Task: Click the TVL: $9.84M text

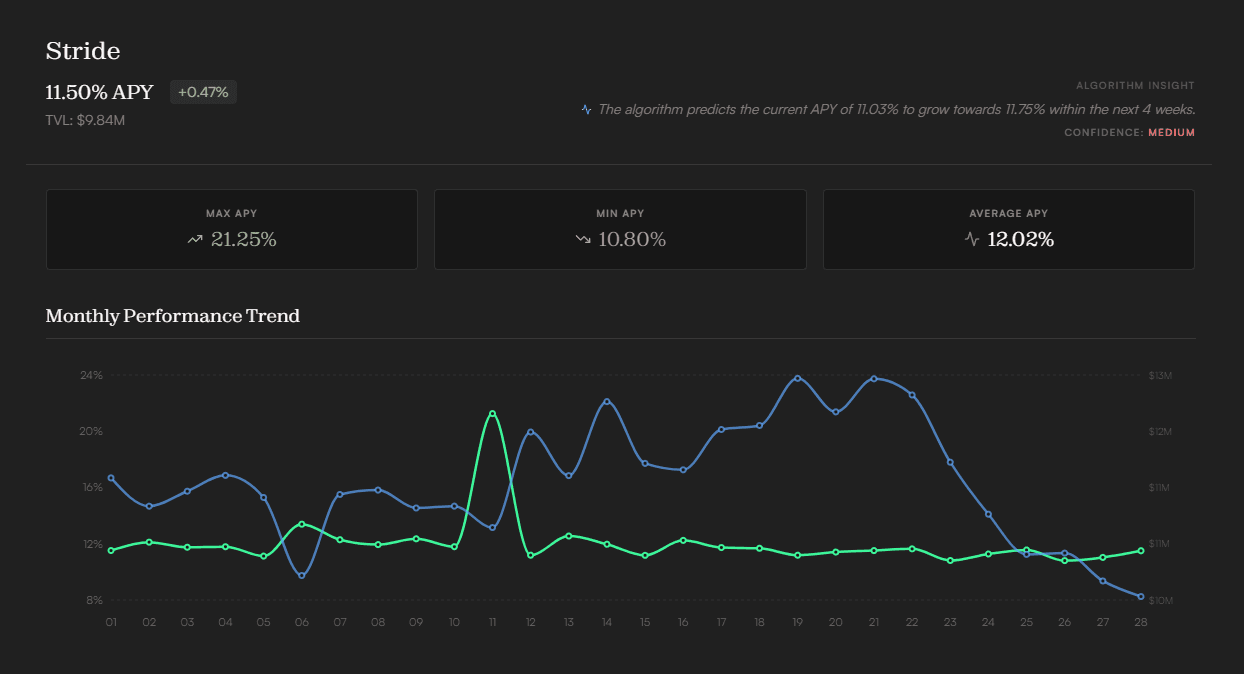Action: [x=85, y=120]
